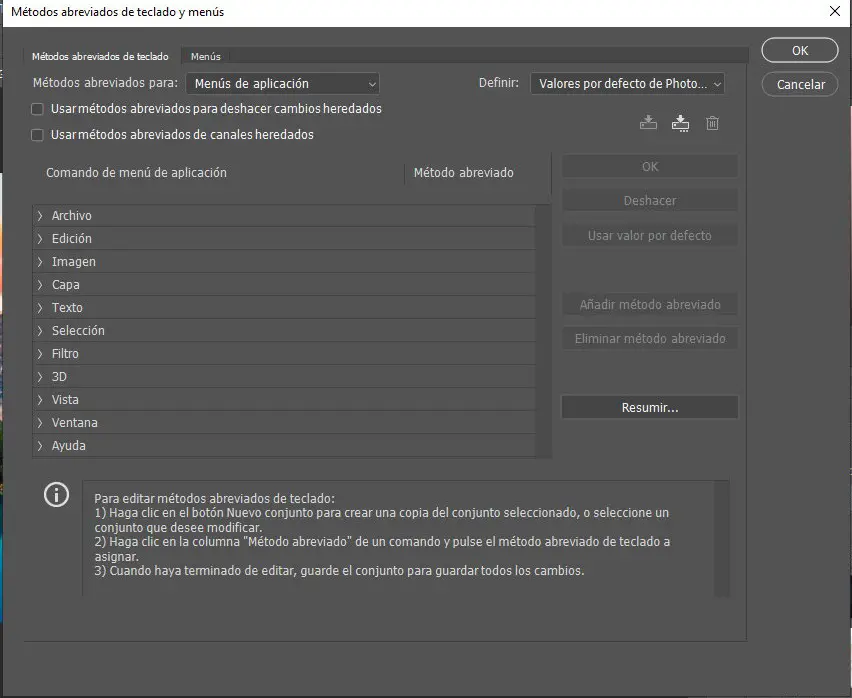
Task: Click the disabled OK button above Deshacer
Action: [650, 167]
